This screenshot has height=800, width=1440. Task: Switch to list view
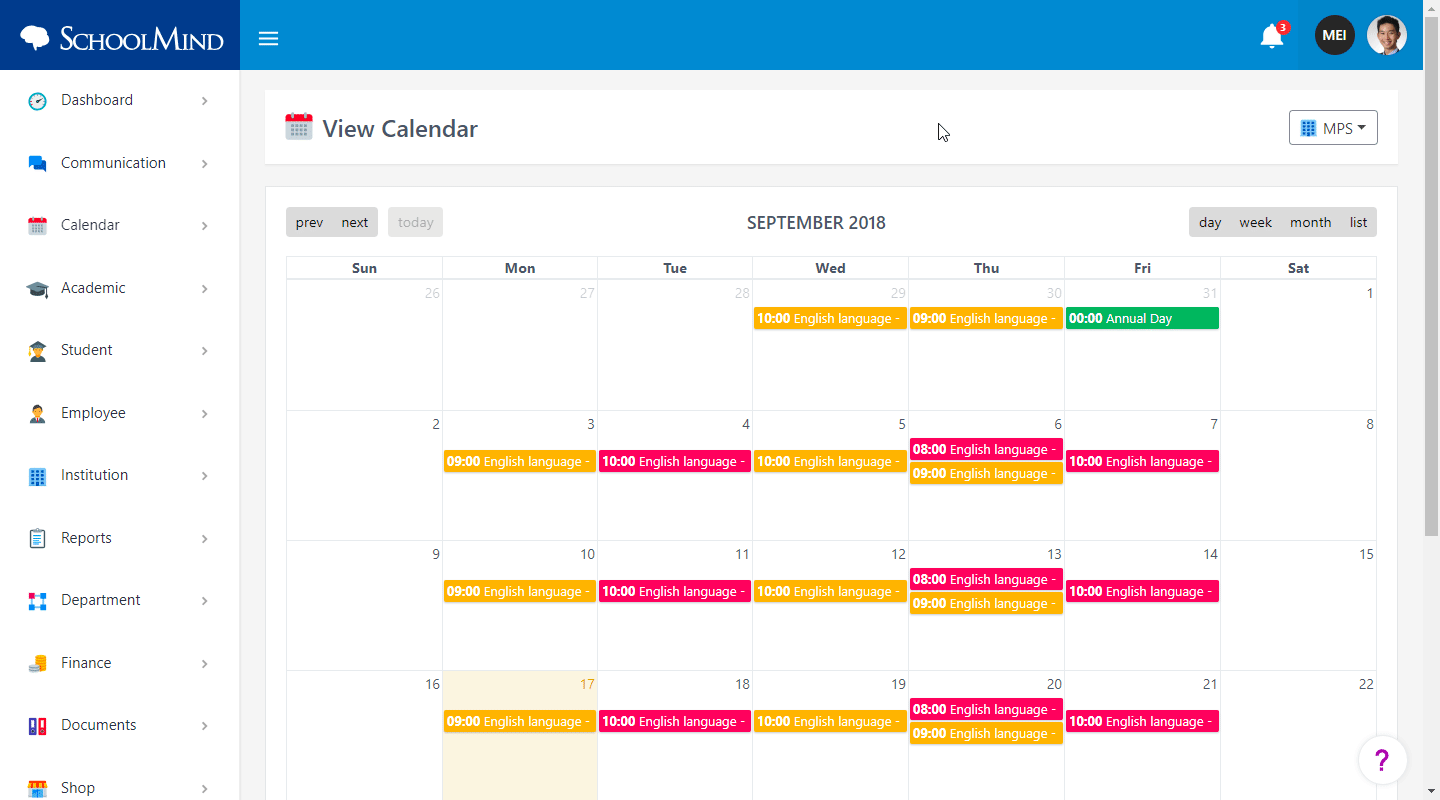(x=1358, y=222)
